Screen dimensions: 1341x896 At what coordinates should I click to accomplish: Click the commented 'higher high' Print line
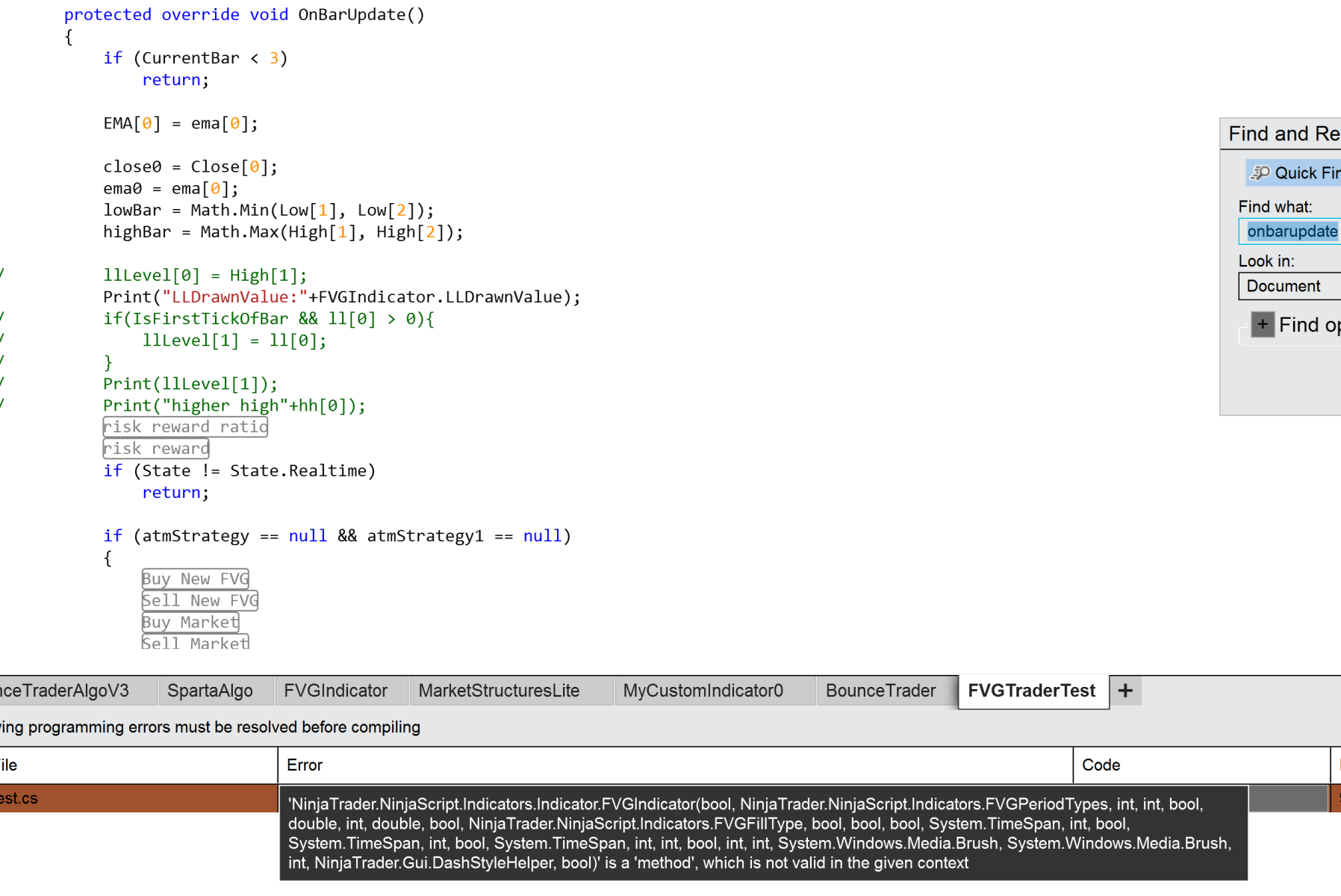[234, 405]
